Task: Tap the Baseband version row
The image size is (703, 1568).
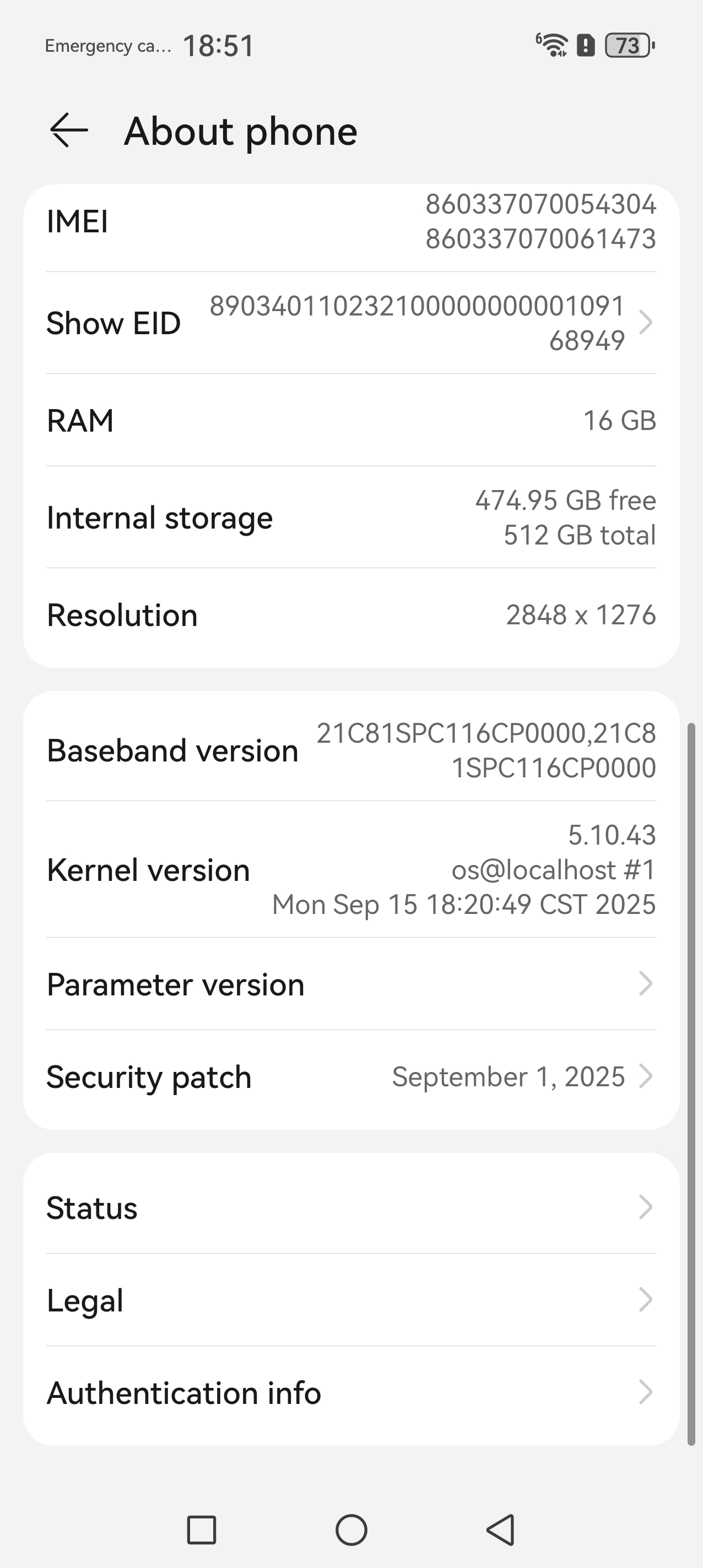Action: tap(351, 750)
